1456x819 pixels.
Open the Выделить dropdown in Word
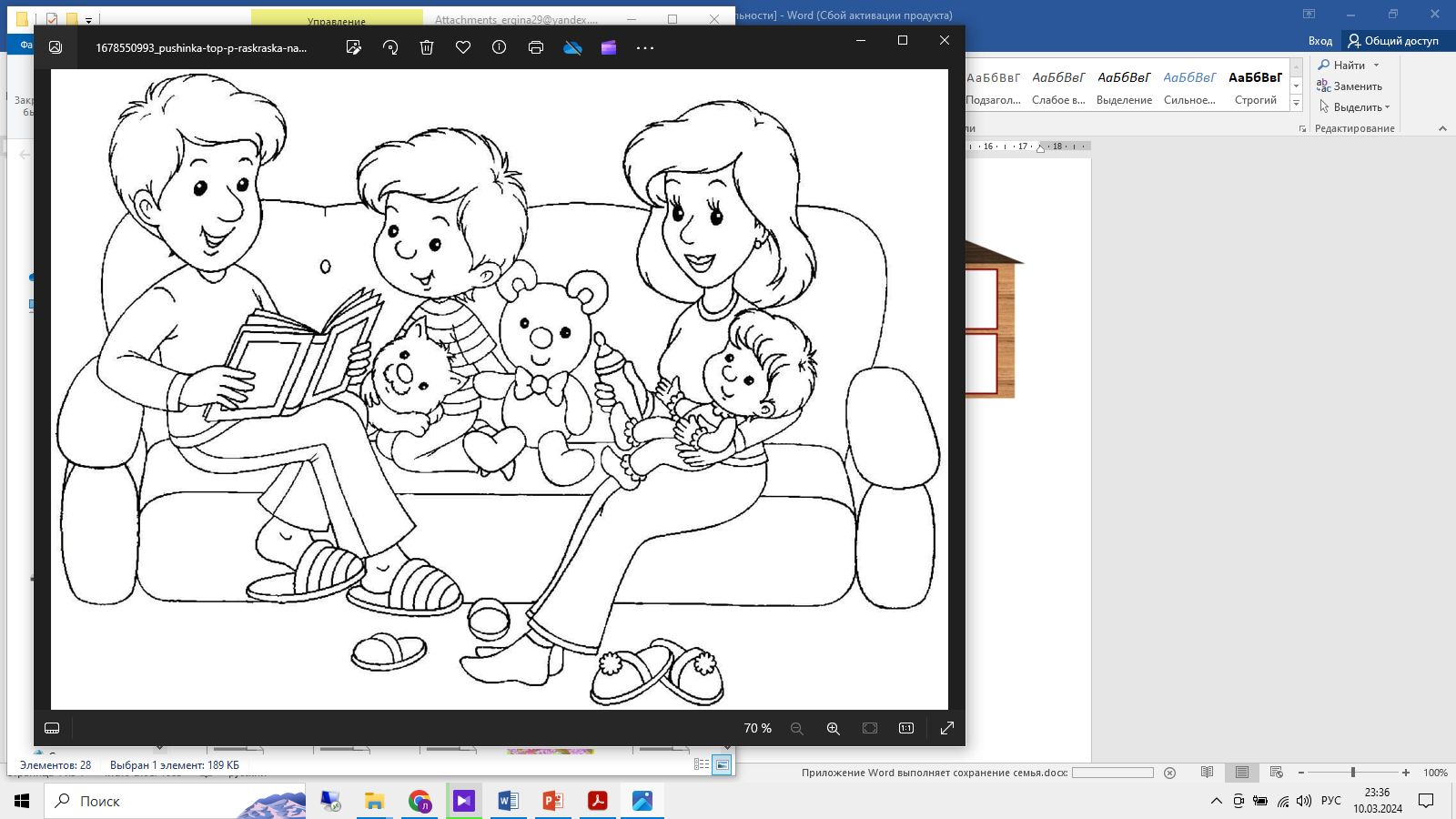coord(1356,107)
